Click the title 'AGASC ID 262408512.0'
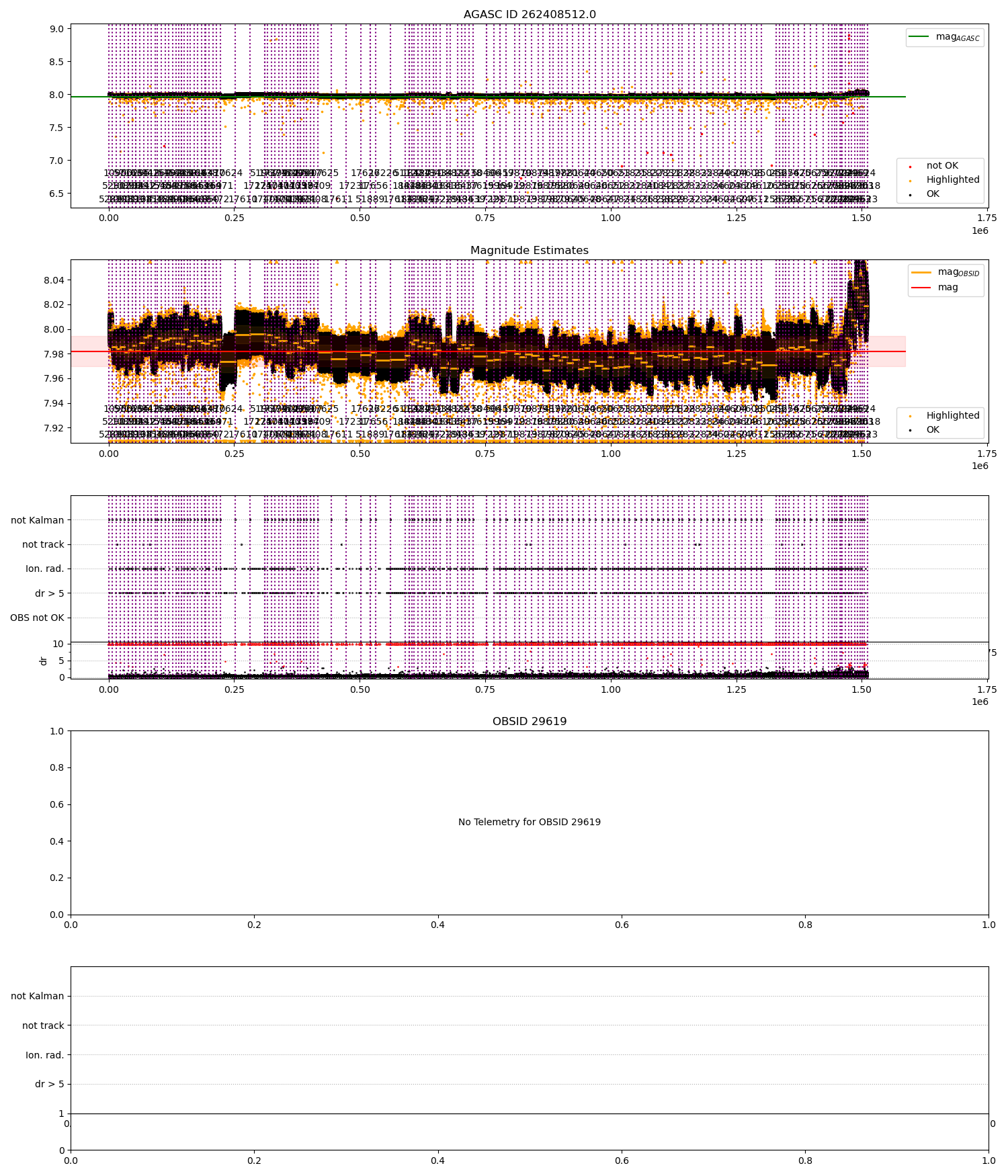This screenshot has width=1008, height=1176. 530,15
